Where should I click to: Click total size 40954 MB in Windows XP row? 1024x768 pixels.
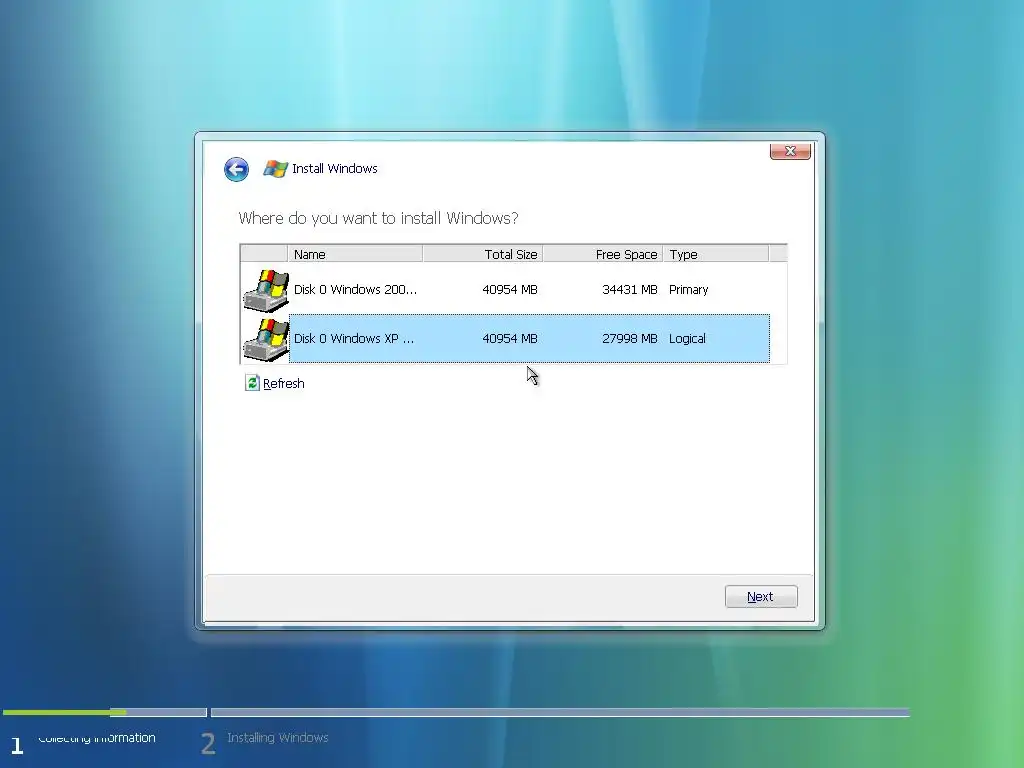click(509, 338)
